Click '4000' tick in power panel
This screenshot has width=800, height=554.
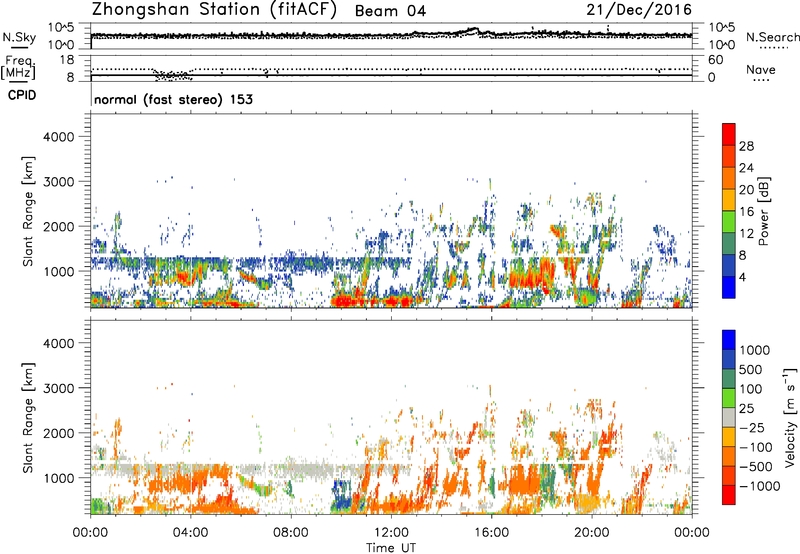coord(59,137)
